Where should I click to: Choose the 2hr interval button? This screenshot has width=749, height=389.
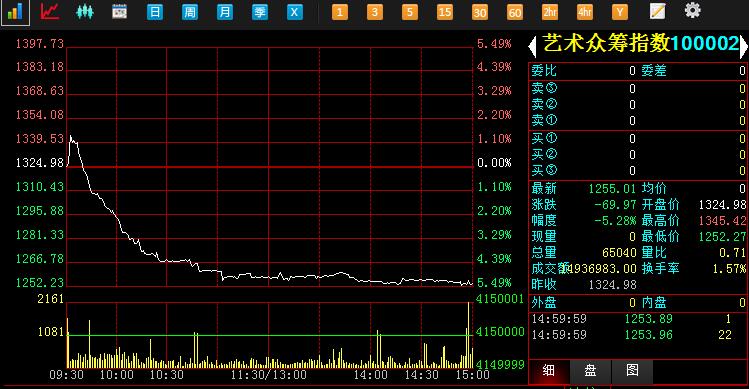550,12
